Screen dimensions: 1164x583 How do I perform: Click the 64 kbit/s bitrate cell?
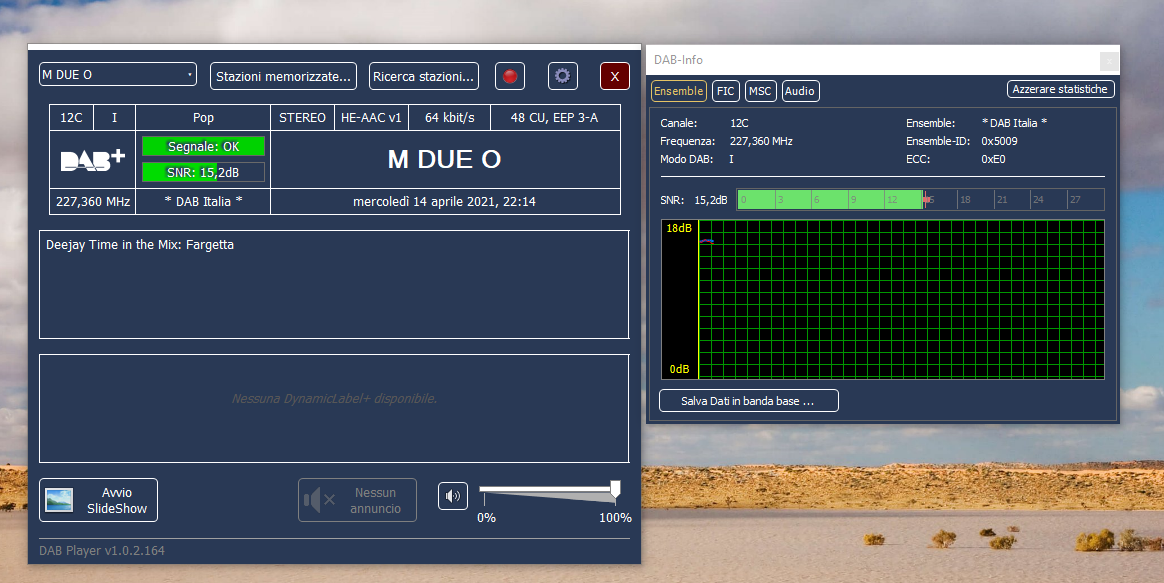coord(449,117)
